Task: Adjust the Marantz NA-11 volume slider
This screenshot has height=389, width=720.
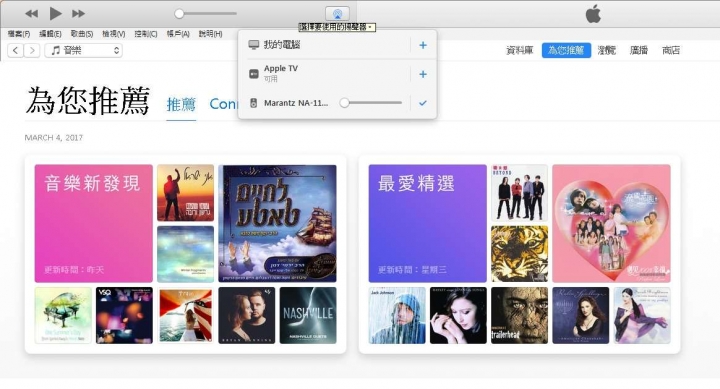Action: pos(371,103)
